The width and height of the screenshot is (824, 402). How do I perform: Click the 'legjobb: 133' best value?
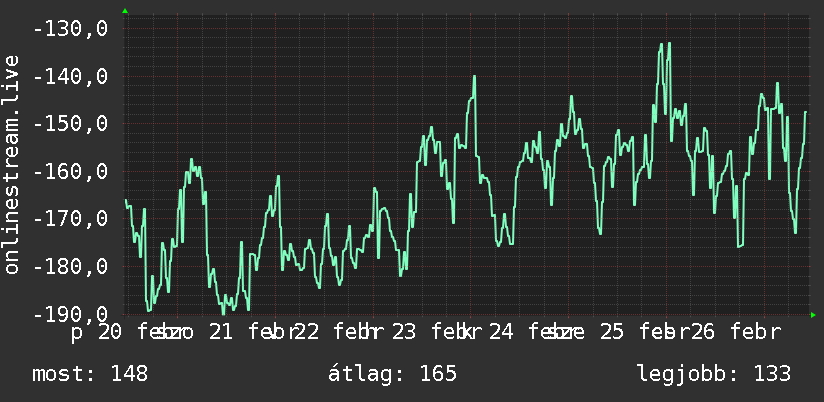[714, 374]
